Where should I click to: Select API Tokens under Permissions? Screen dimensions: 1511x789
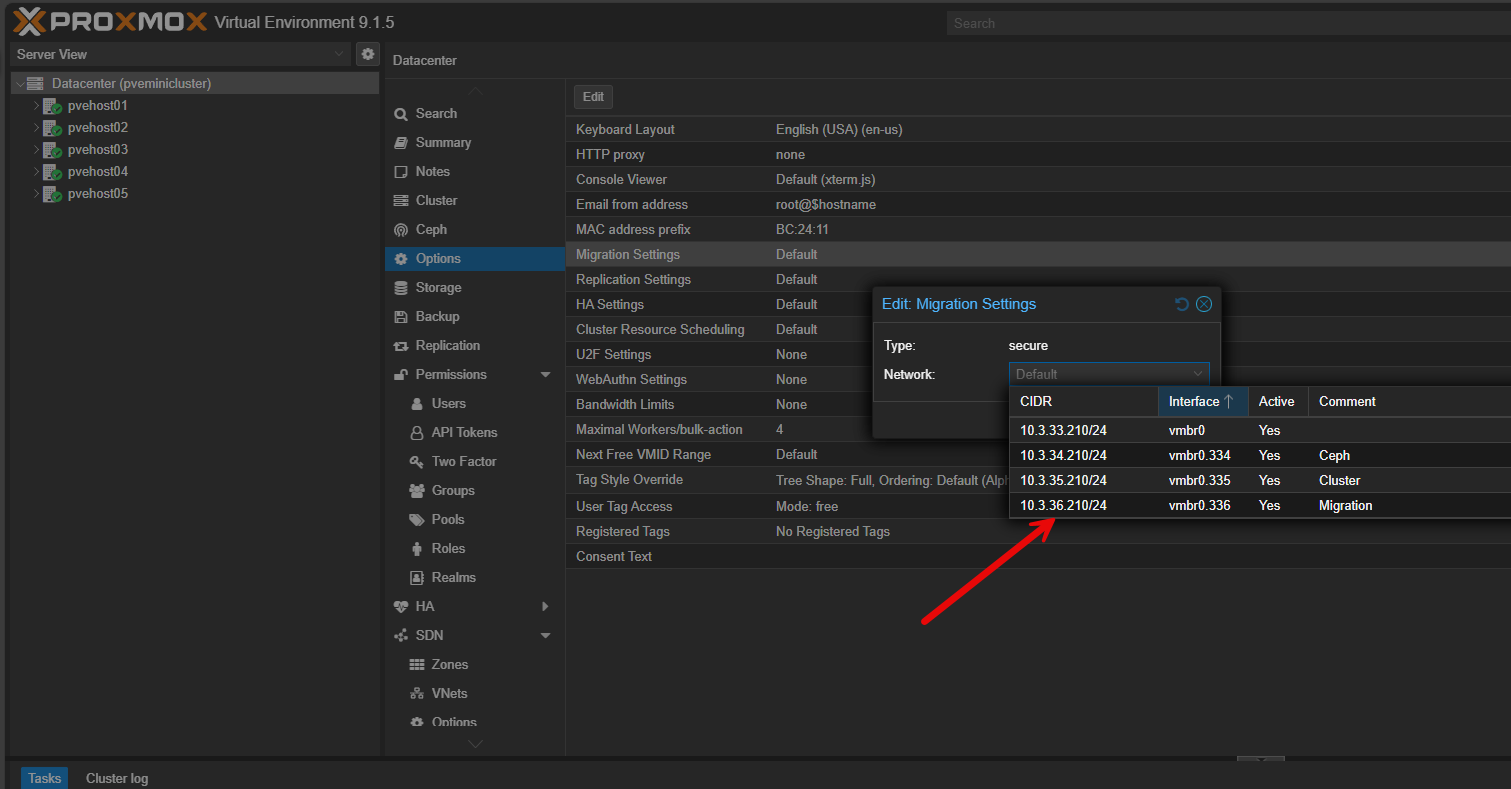(x=464, y=432)
